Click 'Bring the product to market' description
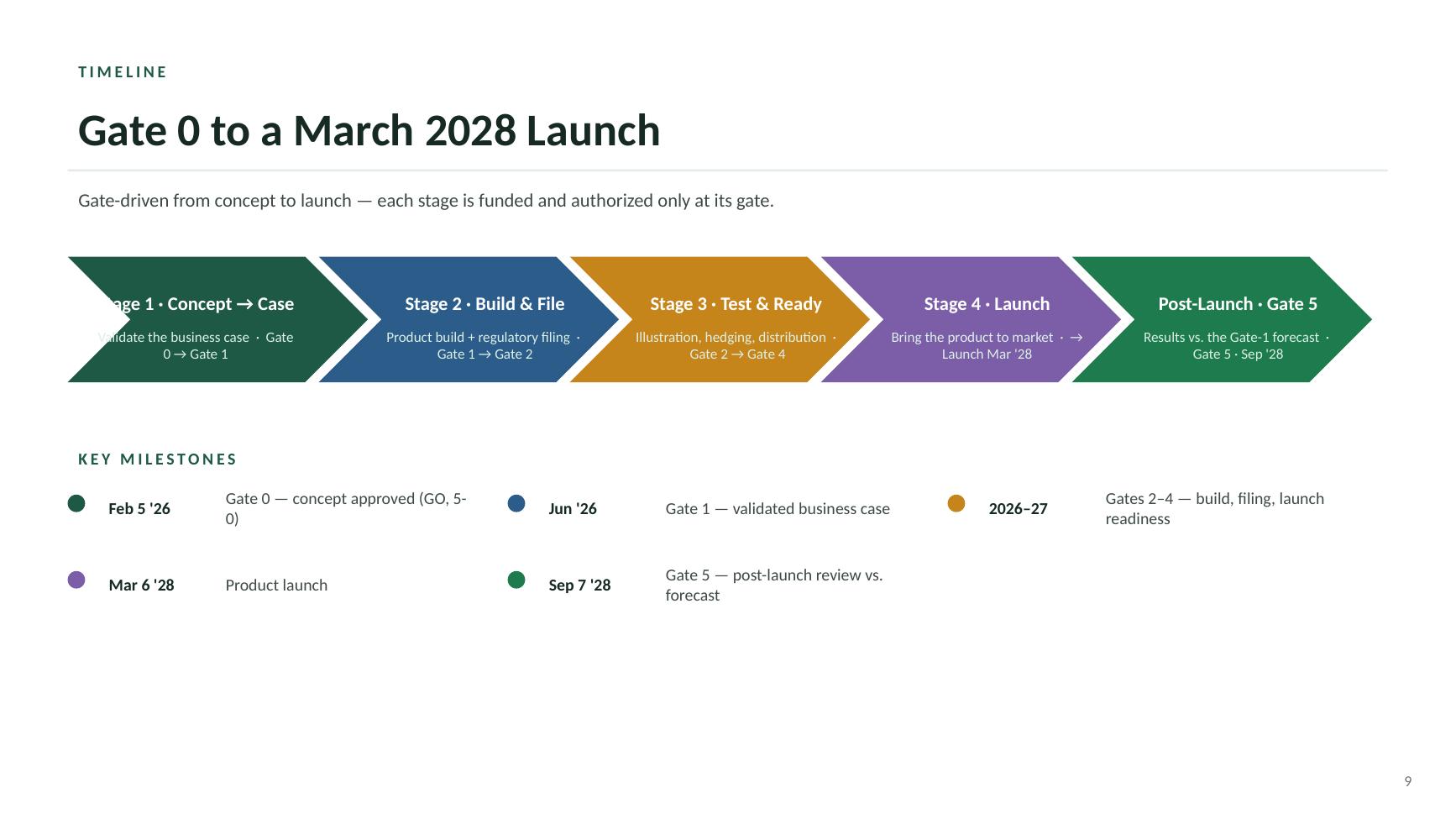The width and height of the screenshot is (1456, 819). (987, 345)
